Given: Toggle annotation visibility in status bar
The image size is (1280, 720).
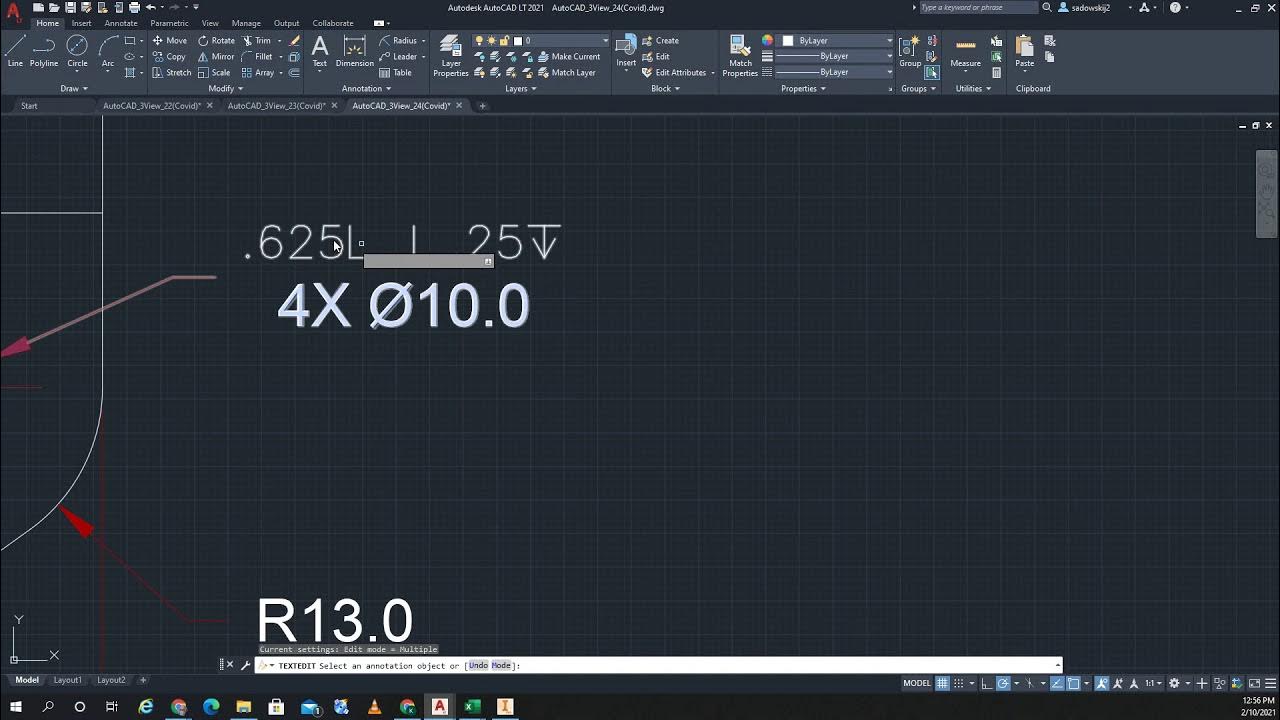Looking at the screenshot, I should (x=1102, y=684).
